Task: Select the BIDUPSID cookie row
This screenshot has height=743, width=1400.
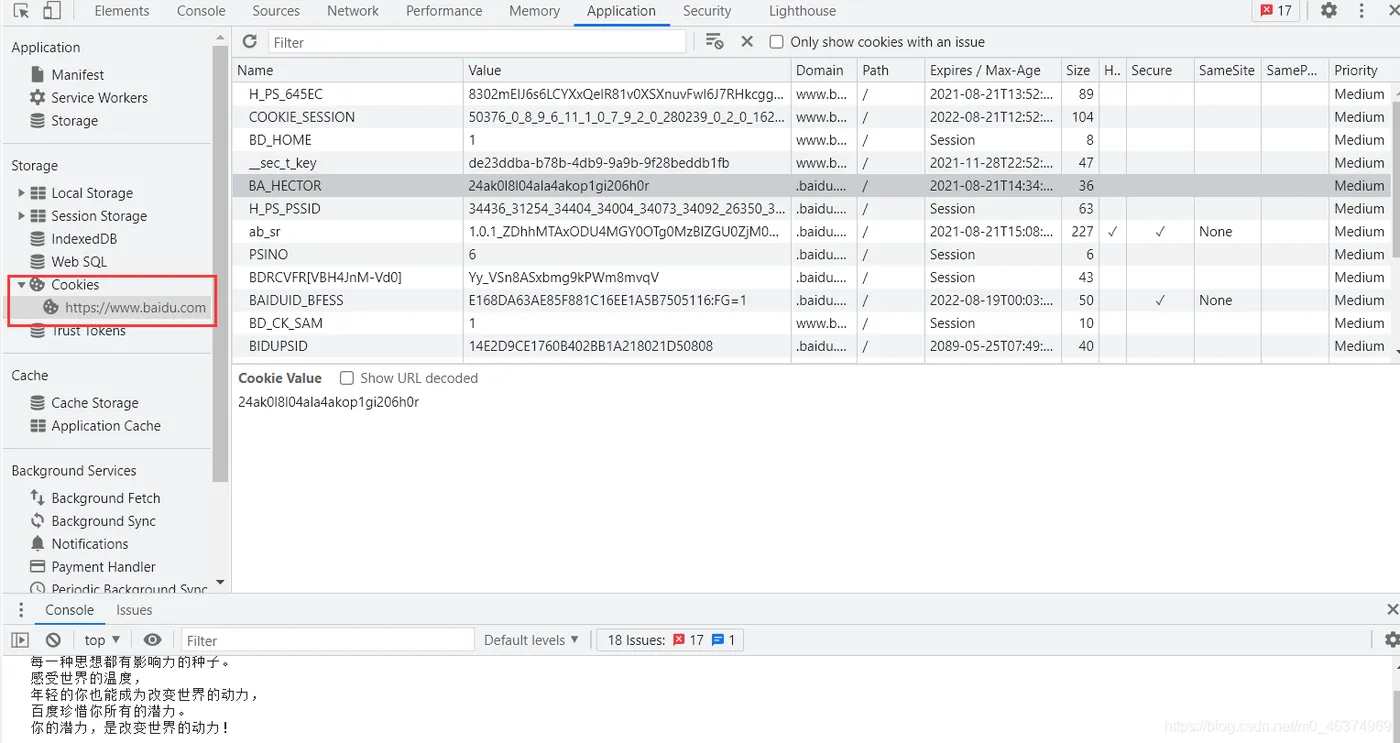Action: [811, 346]
